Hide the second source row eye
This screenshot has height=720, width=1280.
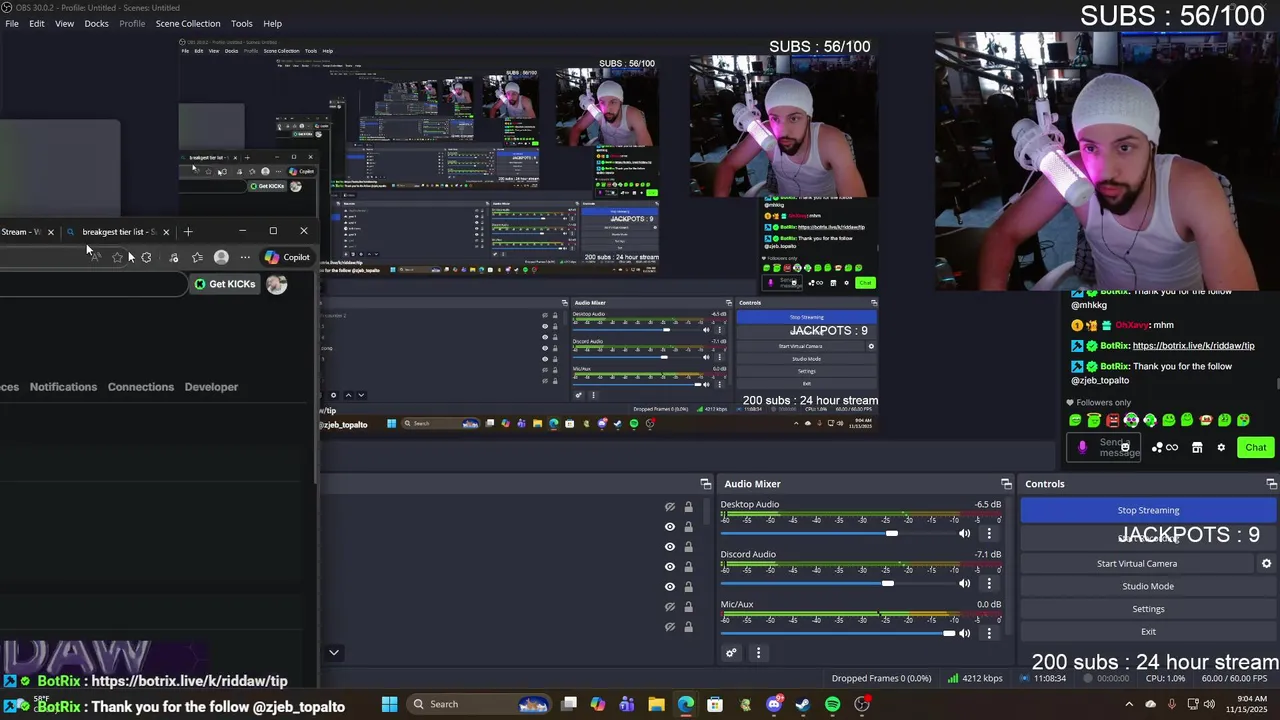pos(670,527)
